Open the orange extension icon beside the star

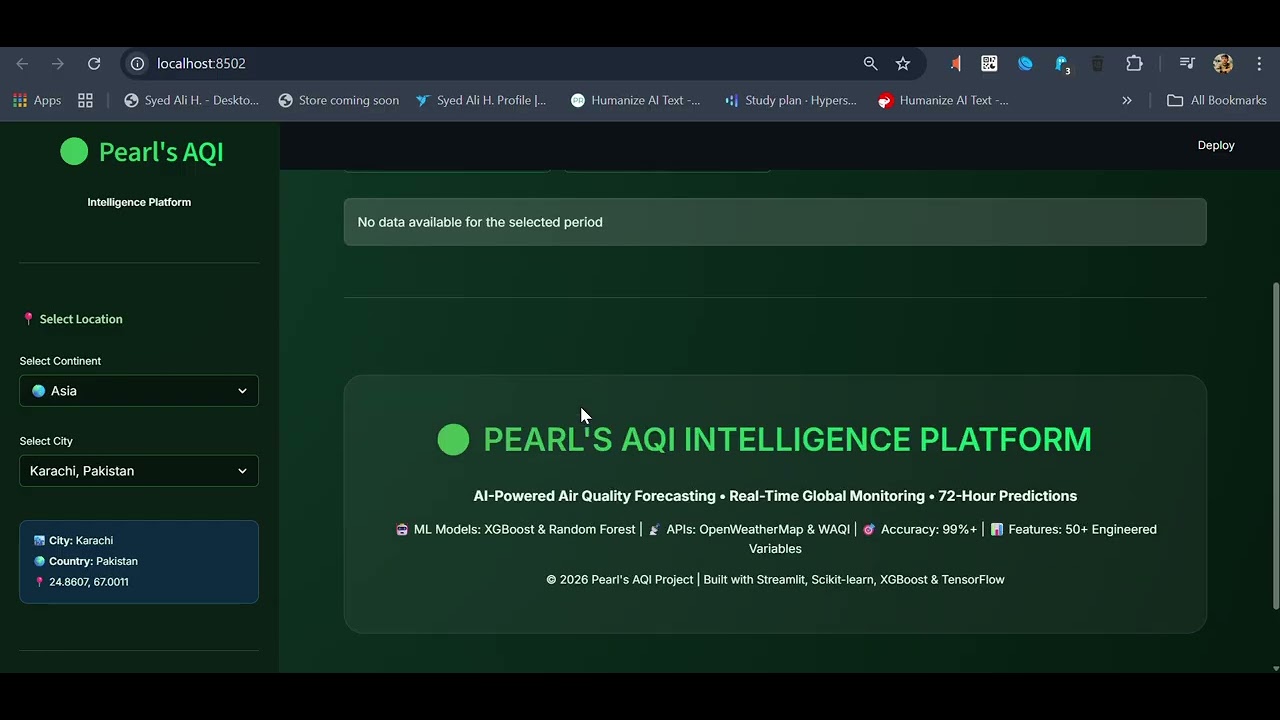[x=954, y=63]
